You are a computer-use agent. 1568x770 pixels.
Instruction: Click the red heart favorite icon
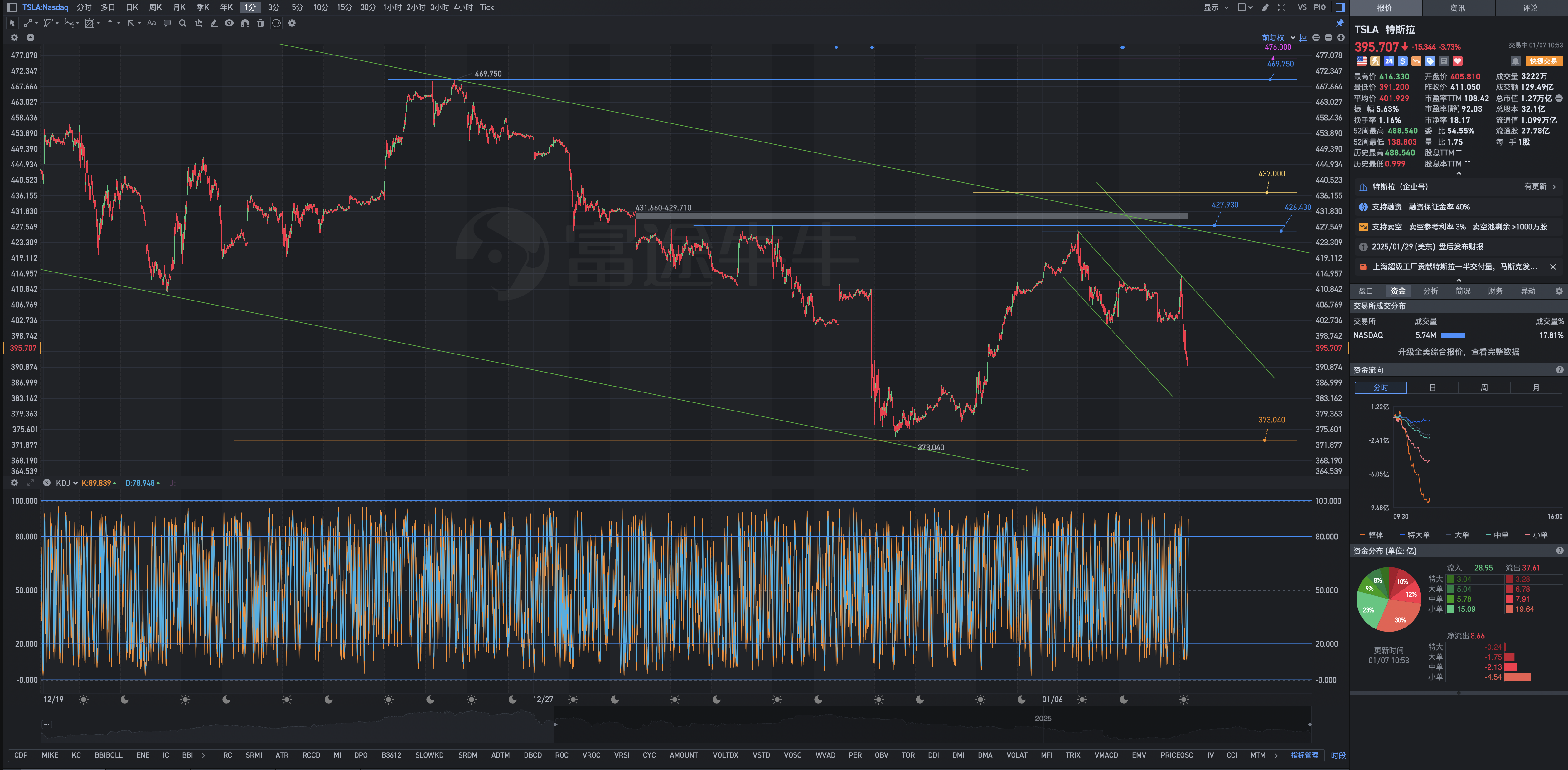pos(1457,61)
